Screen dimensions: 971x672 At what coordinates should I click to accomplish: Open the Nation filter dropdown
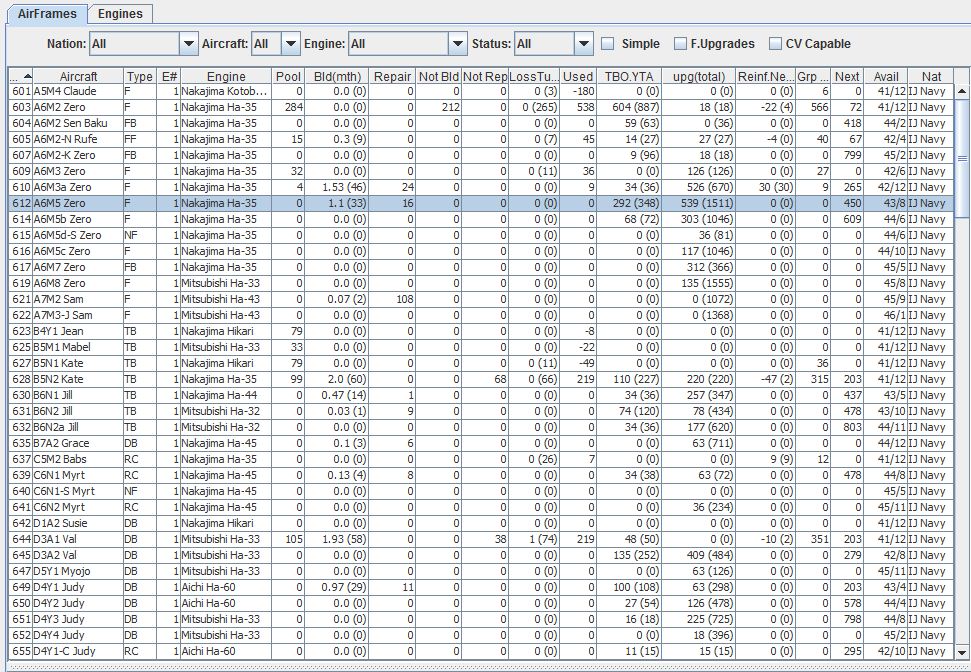189,44
